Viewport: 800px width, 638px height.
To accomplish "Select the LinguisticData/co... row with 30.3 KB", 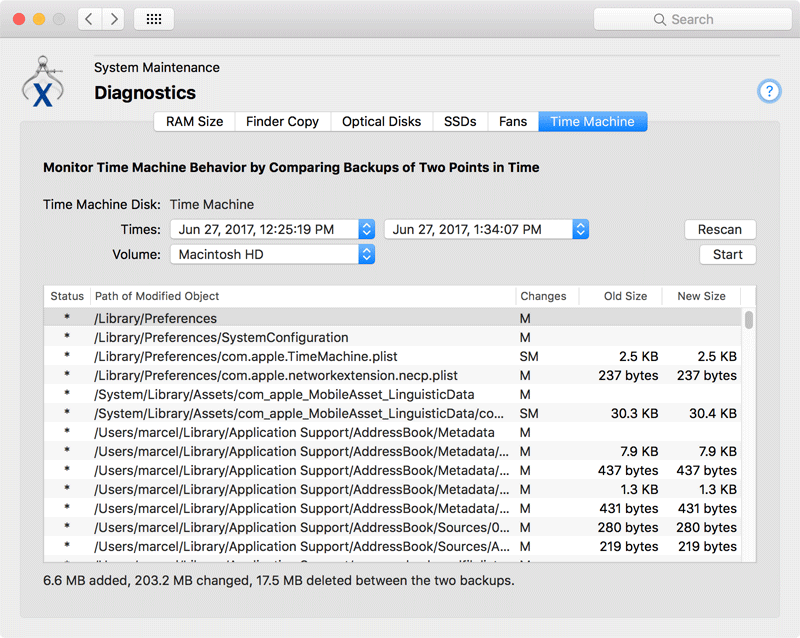I will (x=392, y=413).
